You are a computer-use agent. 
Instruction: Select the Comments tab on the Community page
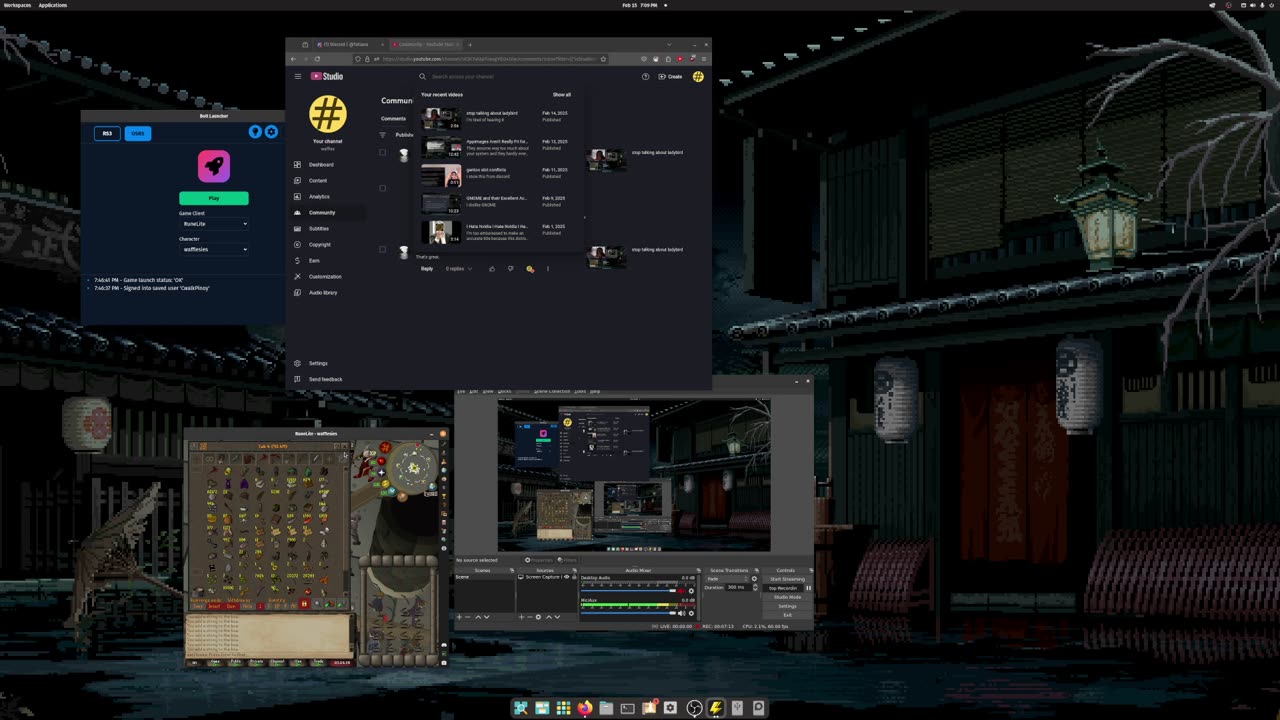pos(393,118)
